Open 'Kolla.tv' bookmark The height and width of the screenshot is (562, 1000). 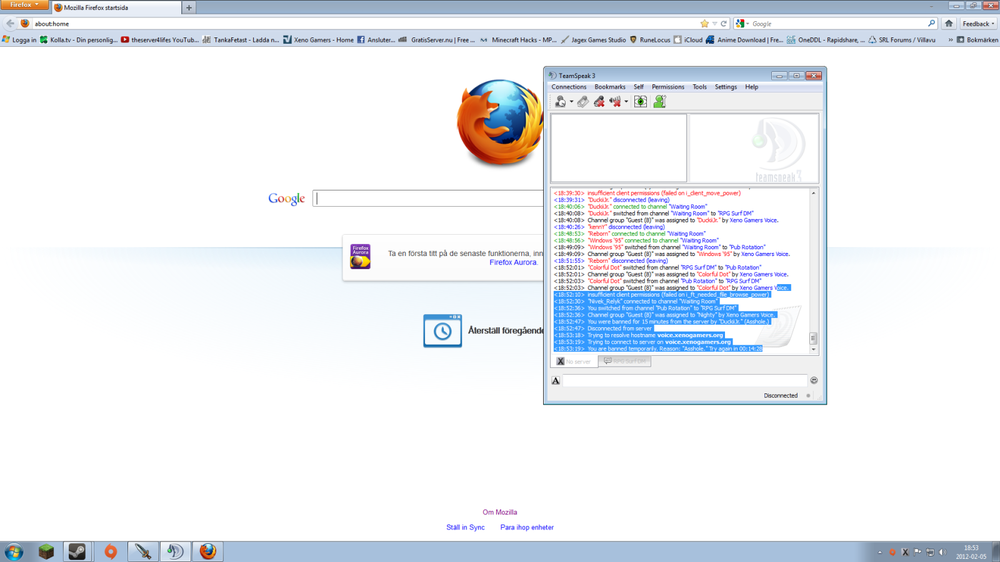[78, 40]
